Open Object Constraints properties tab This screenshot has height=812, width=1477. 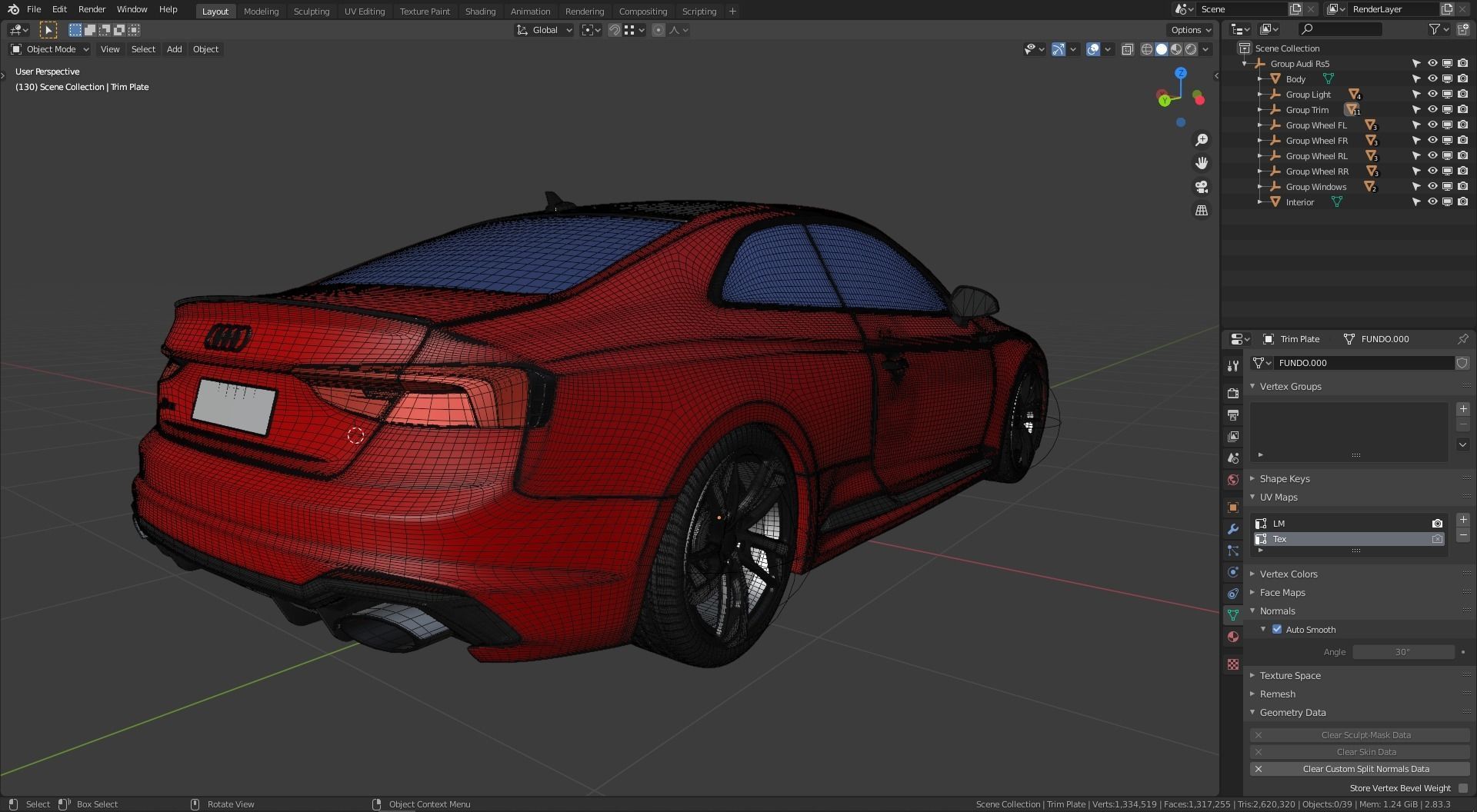[1233, 594]
